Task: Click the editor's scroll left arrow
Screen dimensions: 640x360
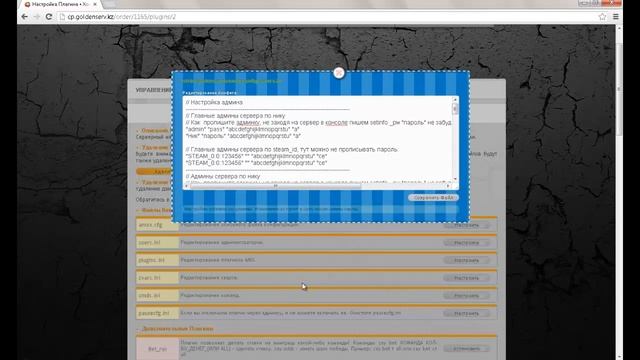Action: [187, 186]
